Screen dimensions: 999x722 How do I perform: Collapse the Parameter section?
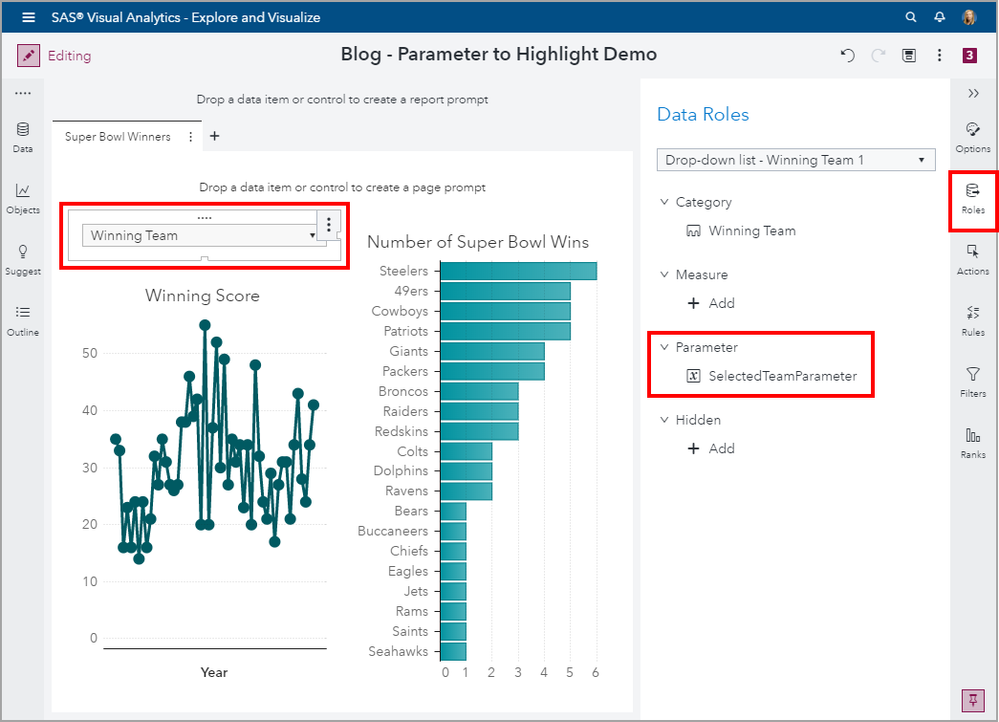pyautogui.click(x=665, y=348)
